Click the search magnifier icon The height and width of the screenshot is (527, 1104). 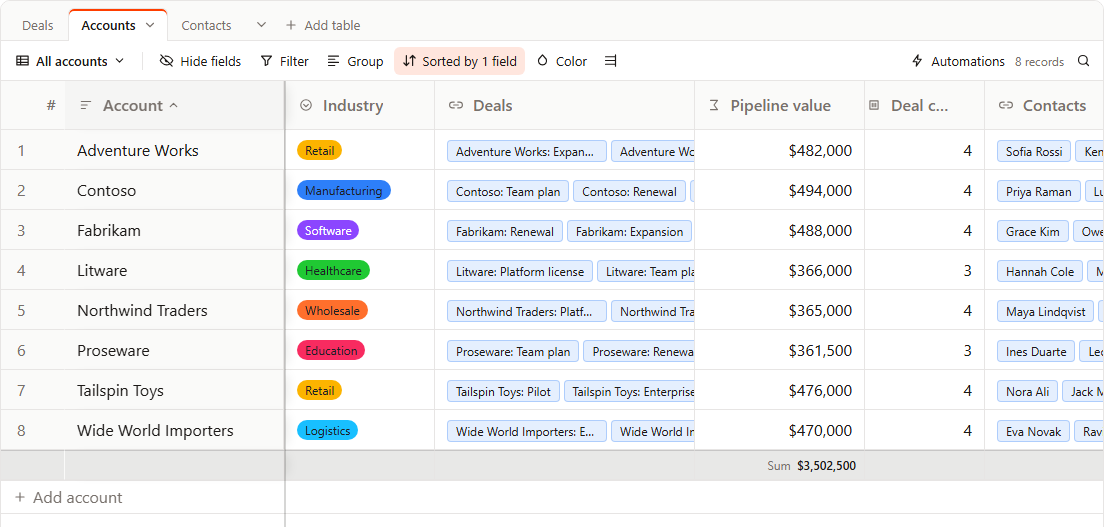(1084, 61)
